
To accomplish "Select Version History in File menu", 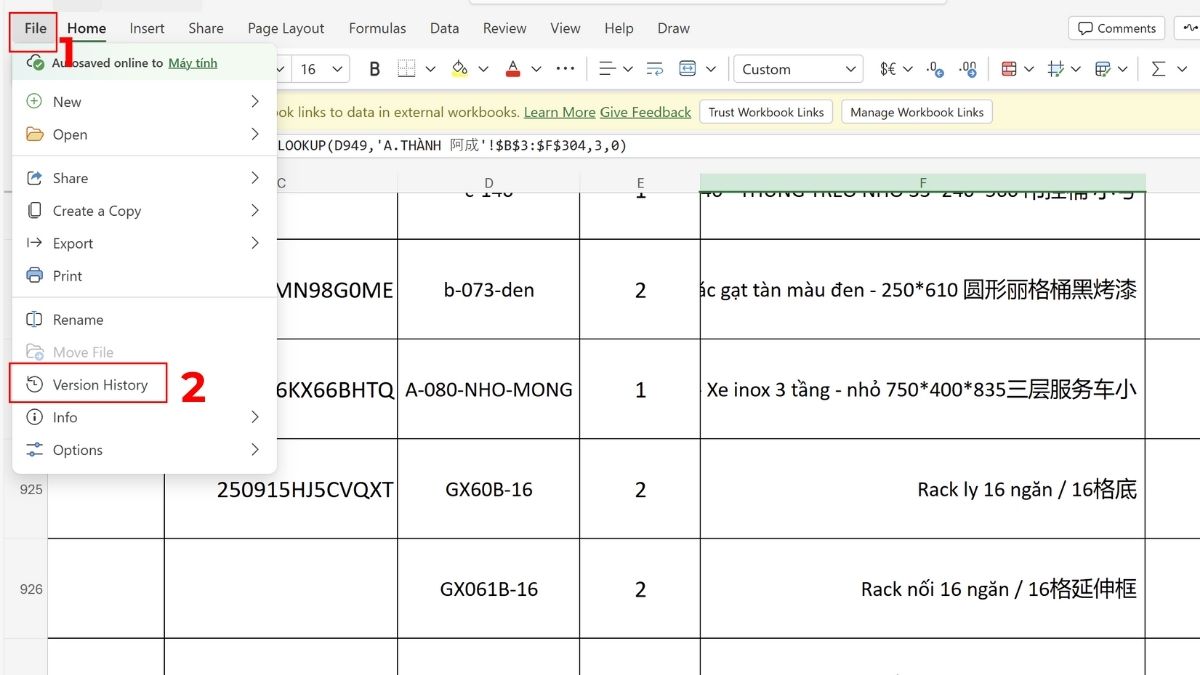I will [x=100, y=385].
